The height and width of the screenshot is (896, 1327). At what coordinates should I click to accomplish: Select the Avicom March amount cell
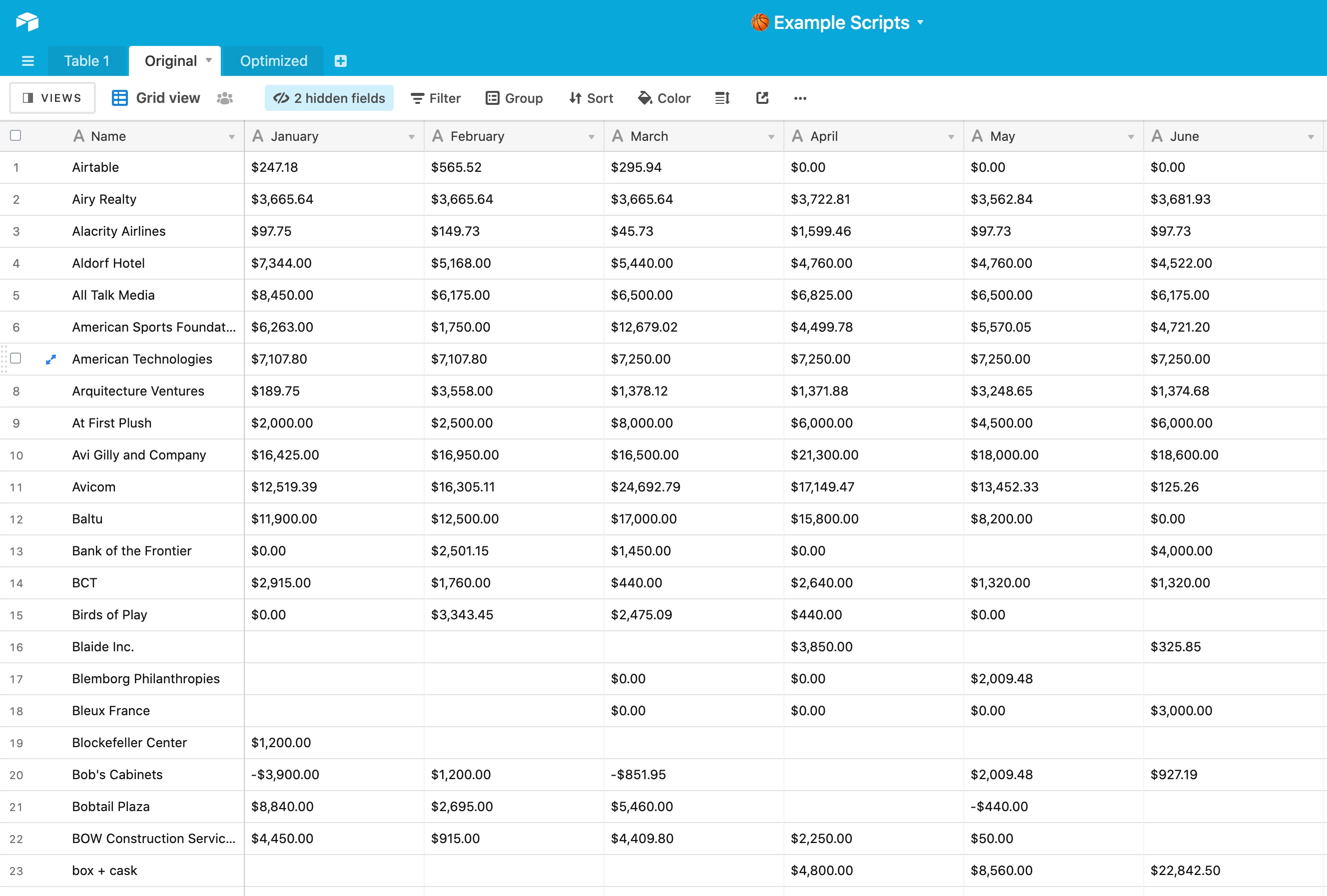[x=692, y=487]
